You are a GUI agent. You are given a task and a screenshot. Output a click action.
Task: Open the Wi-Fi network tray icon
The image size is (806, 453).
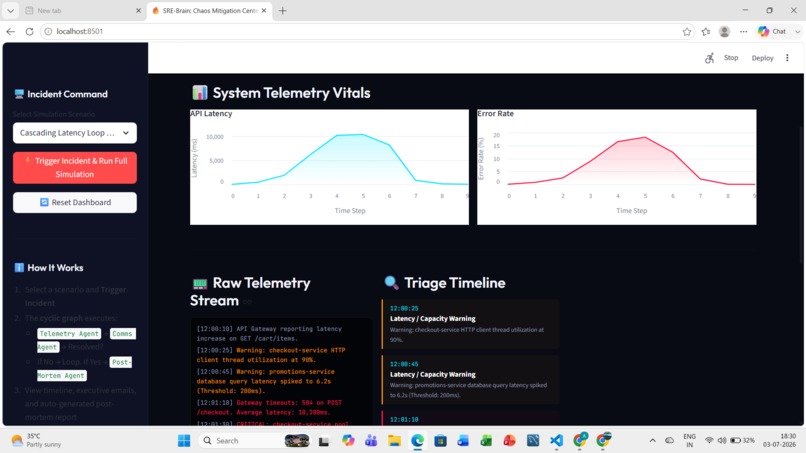click(709, 441)
